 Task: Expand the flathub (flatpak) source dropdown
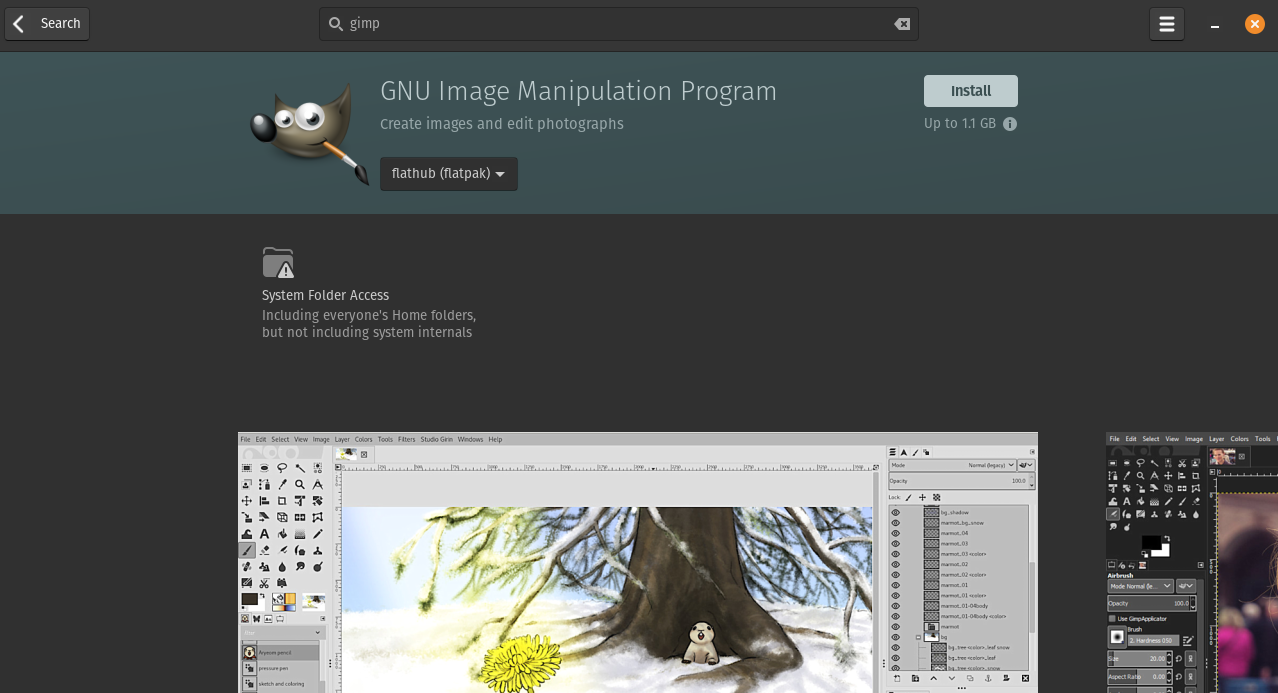click(x=448, y=174)
